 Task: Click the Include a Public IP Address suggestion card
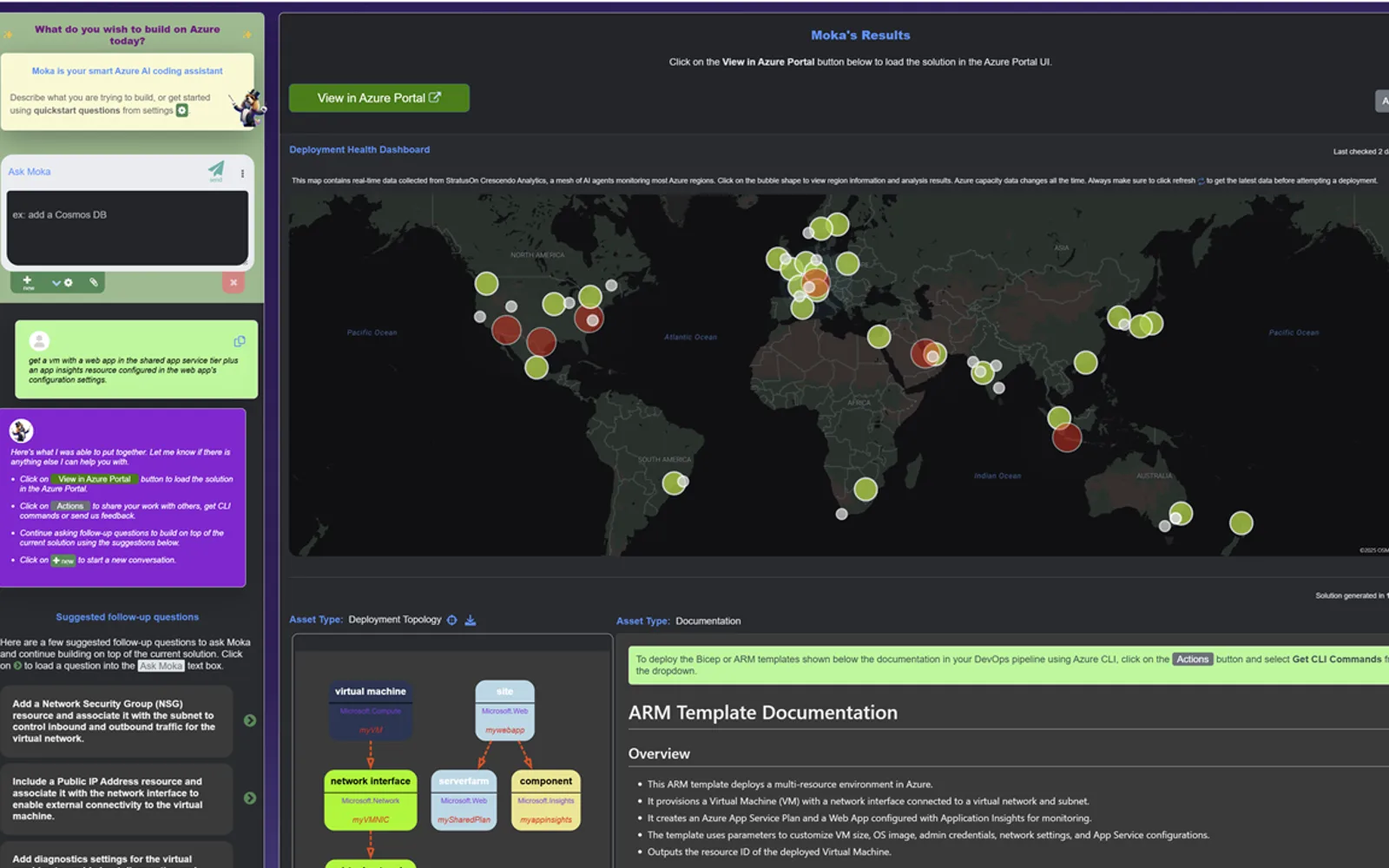116,799
